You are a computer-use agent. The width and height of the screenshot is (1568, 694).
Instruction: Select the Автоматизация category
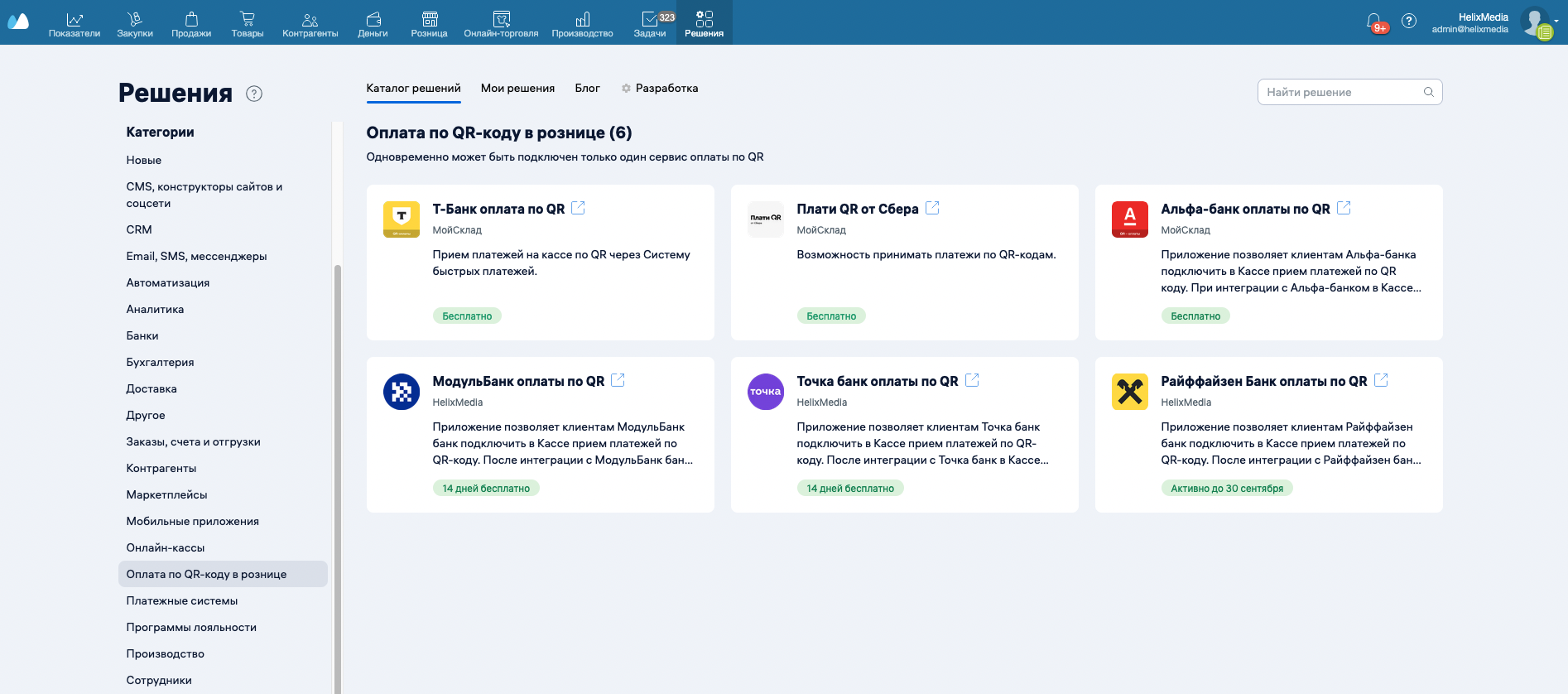[x=168, y=282]
